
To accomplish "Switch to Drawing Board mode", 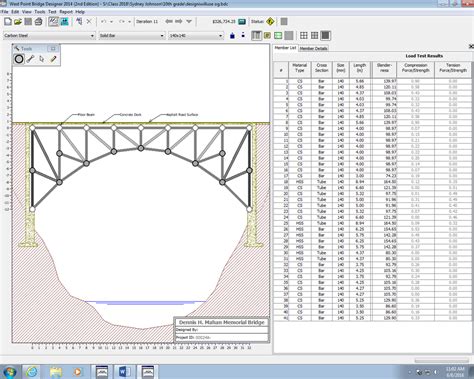I will [x=53, y=22].
